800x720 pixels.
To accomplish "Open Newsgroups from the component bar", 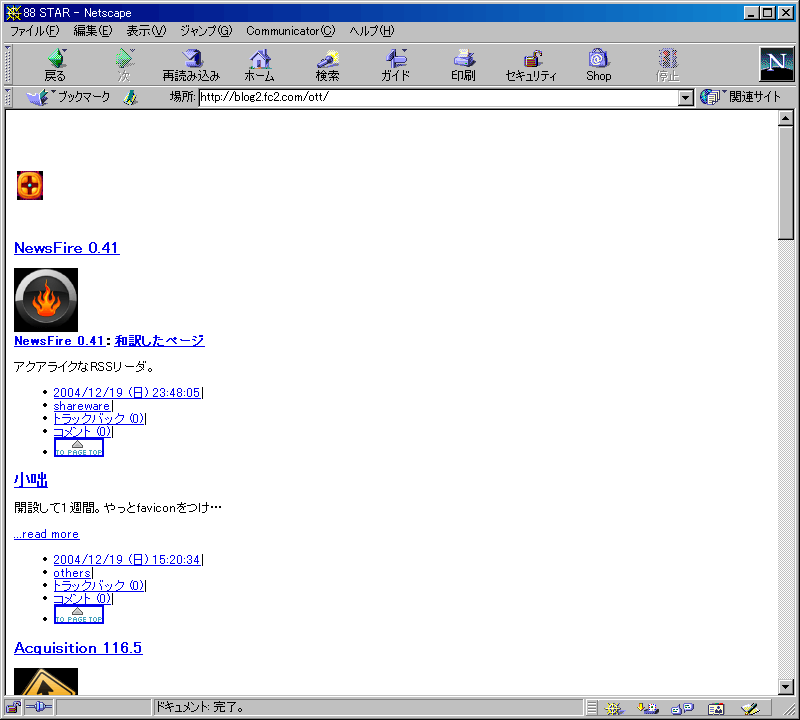I will coord(682,708).
